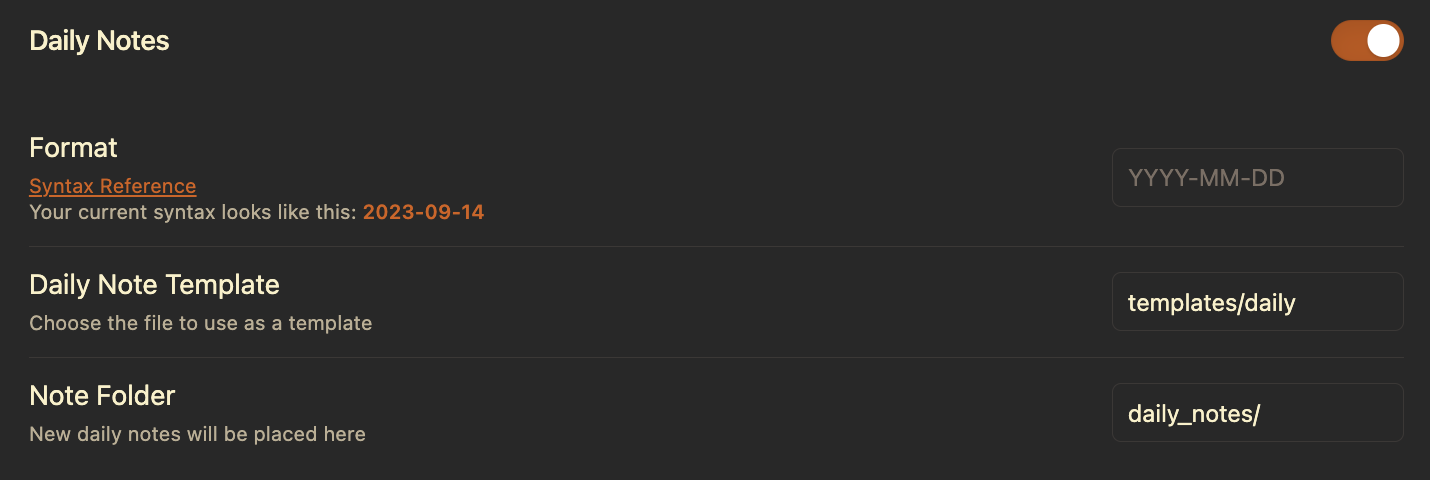Click "Your current syntax looks like this" text

tap(192, 212)
